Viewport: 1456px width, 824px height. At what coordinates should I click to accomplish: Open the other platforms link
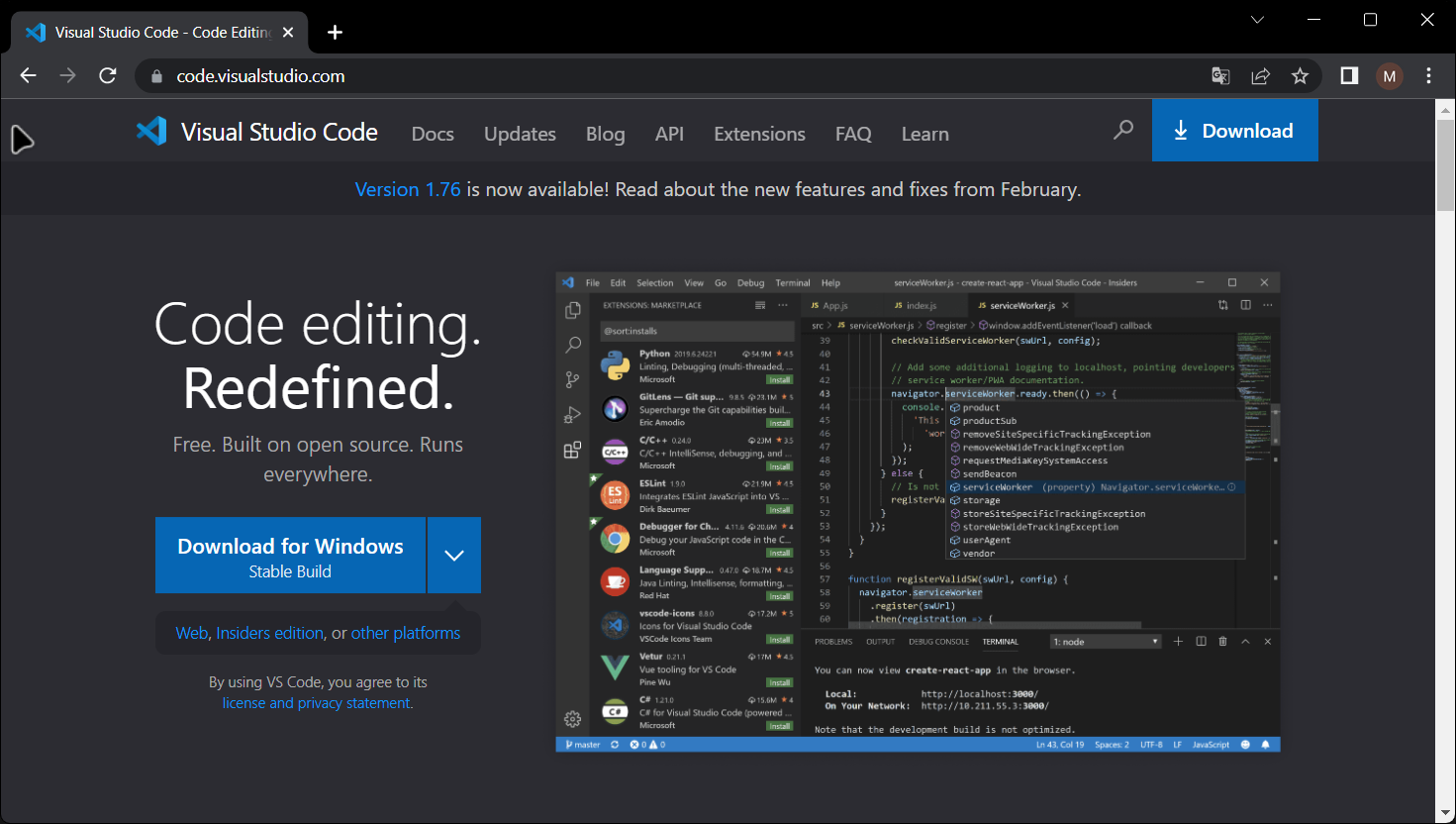tap(406, 633)
